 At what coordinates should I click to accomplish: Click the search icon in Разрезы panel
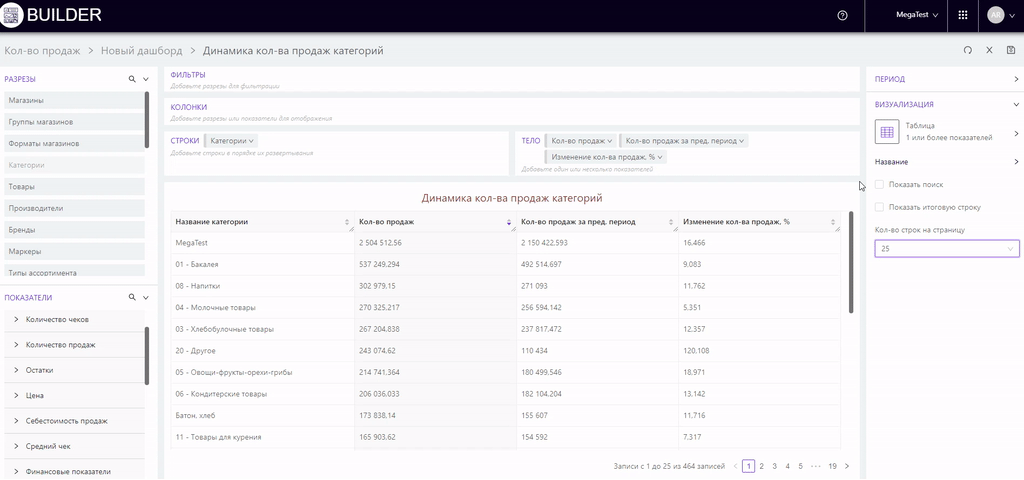click(131, 79)
